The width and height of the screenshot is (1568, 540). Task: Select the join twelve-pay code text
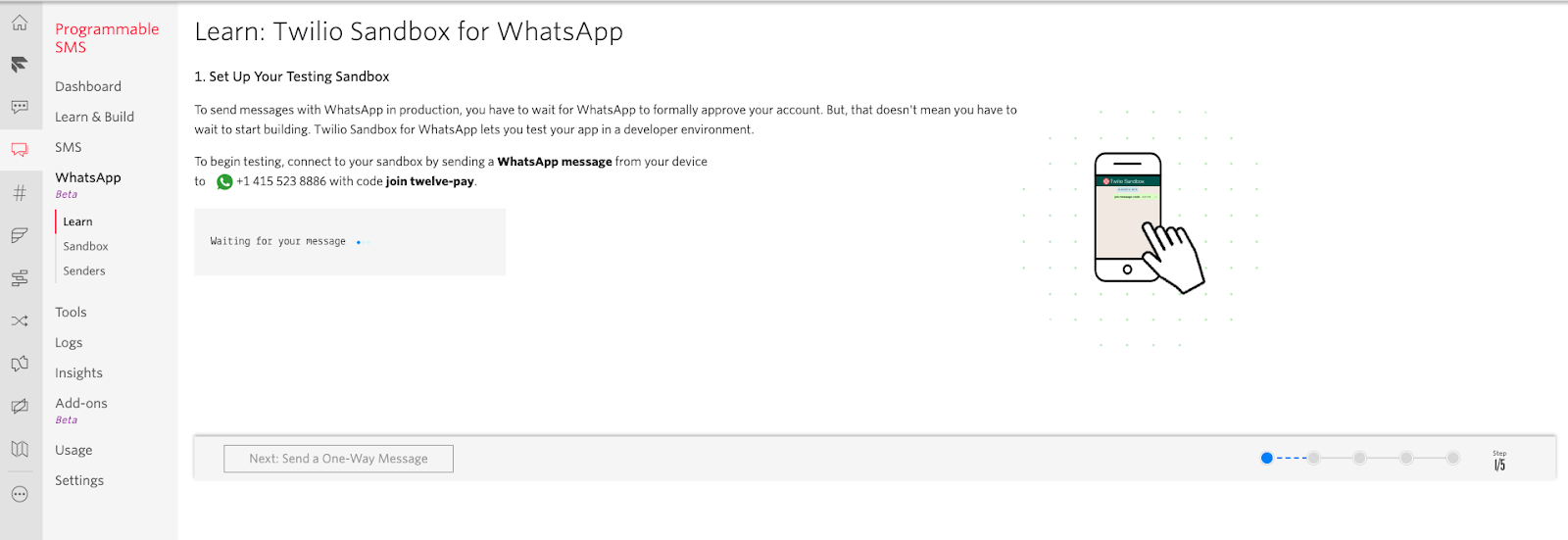(430, 181)
